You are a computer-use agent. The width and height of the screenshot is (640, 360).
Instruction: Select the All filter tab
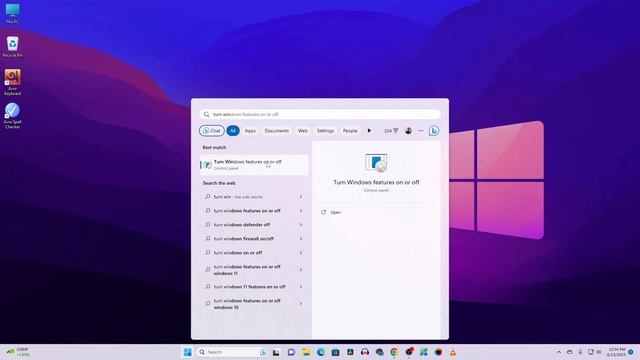233,131
